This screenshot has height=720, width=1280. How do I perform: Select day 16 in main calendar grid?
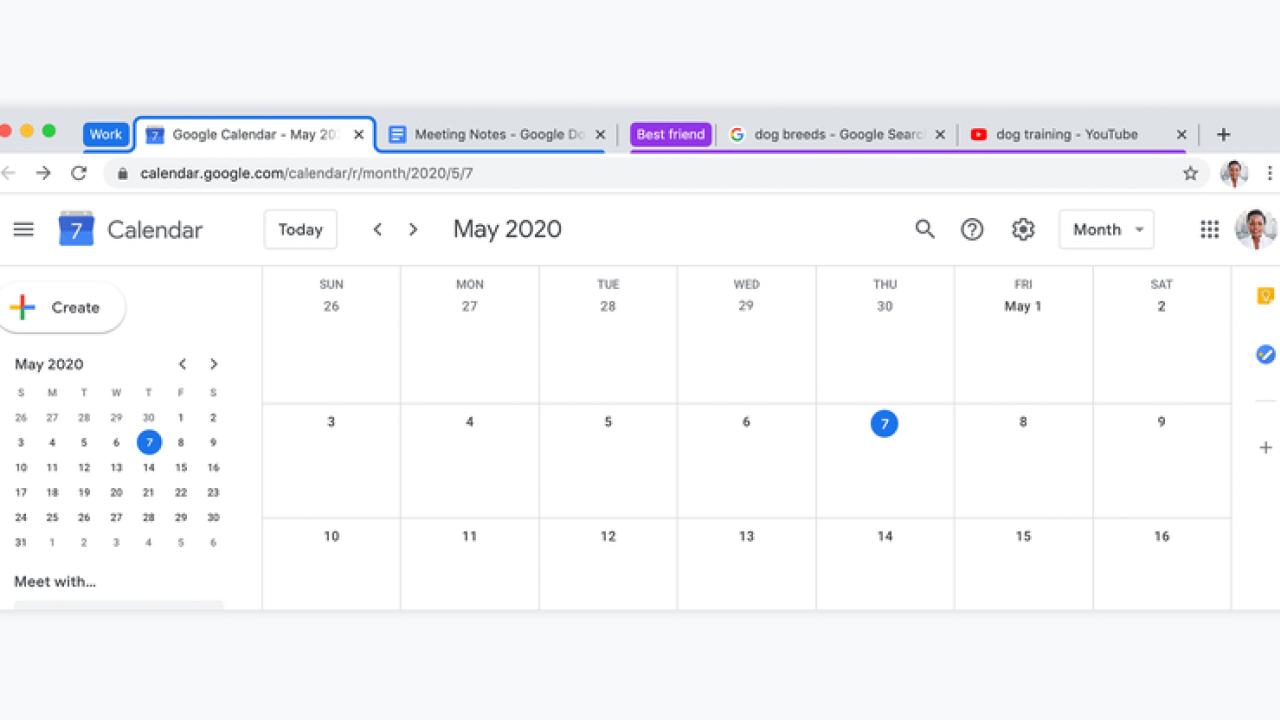pos(1161,536)
